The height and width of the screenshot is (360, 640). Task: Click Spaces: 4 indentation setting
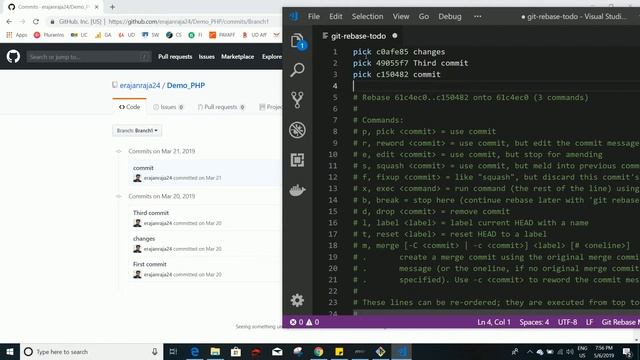pyautogui.click(x=534, y=322)
